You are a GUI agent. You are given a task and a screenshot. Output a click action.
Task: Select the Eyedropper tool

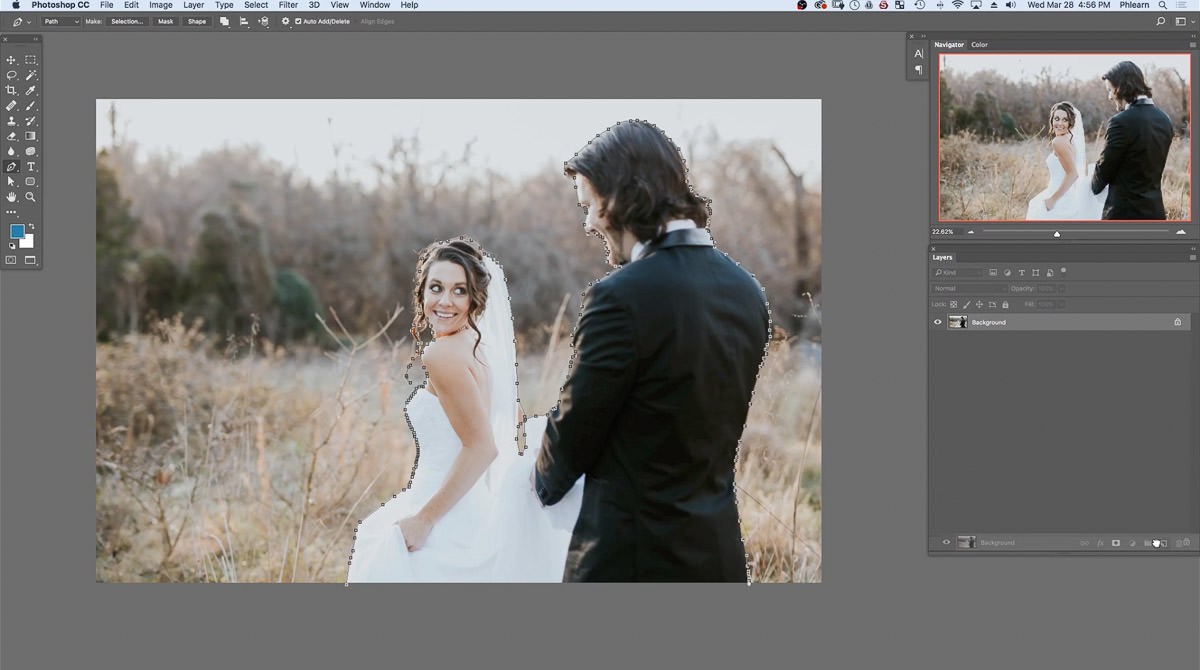pyautogui.click(x=31, y=90)
